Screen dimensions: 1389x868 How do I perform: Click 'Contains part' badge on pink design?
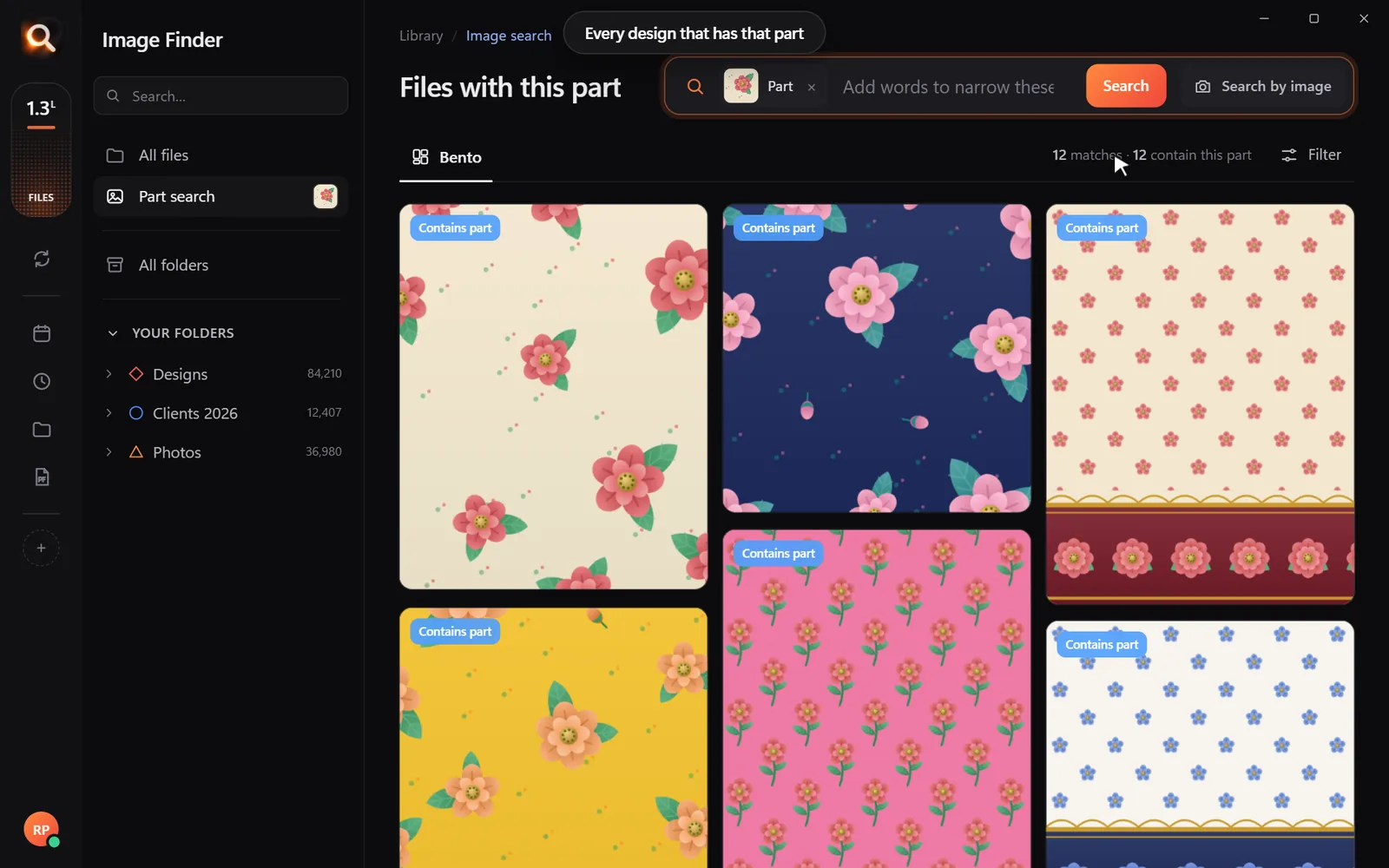(778, 554)
